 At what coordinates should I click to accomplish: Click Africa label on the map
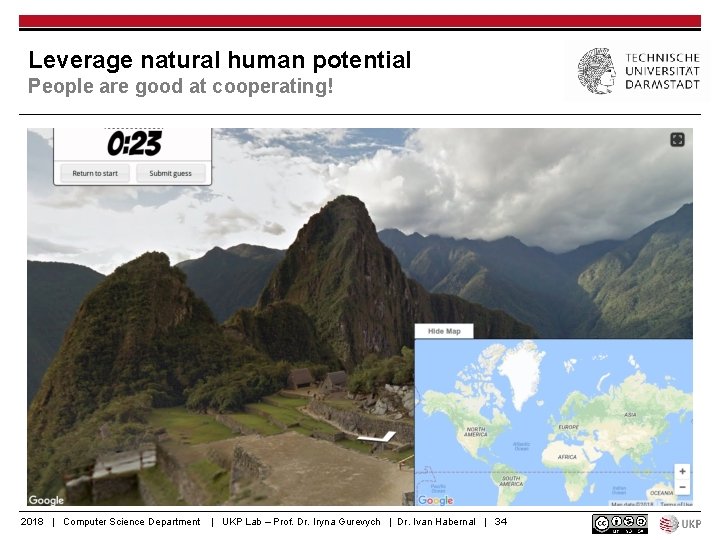567,457
